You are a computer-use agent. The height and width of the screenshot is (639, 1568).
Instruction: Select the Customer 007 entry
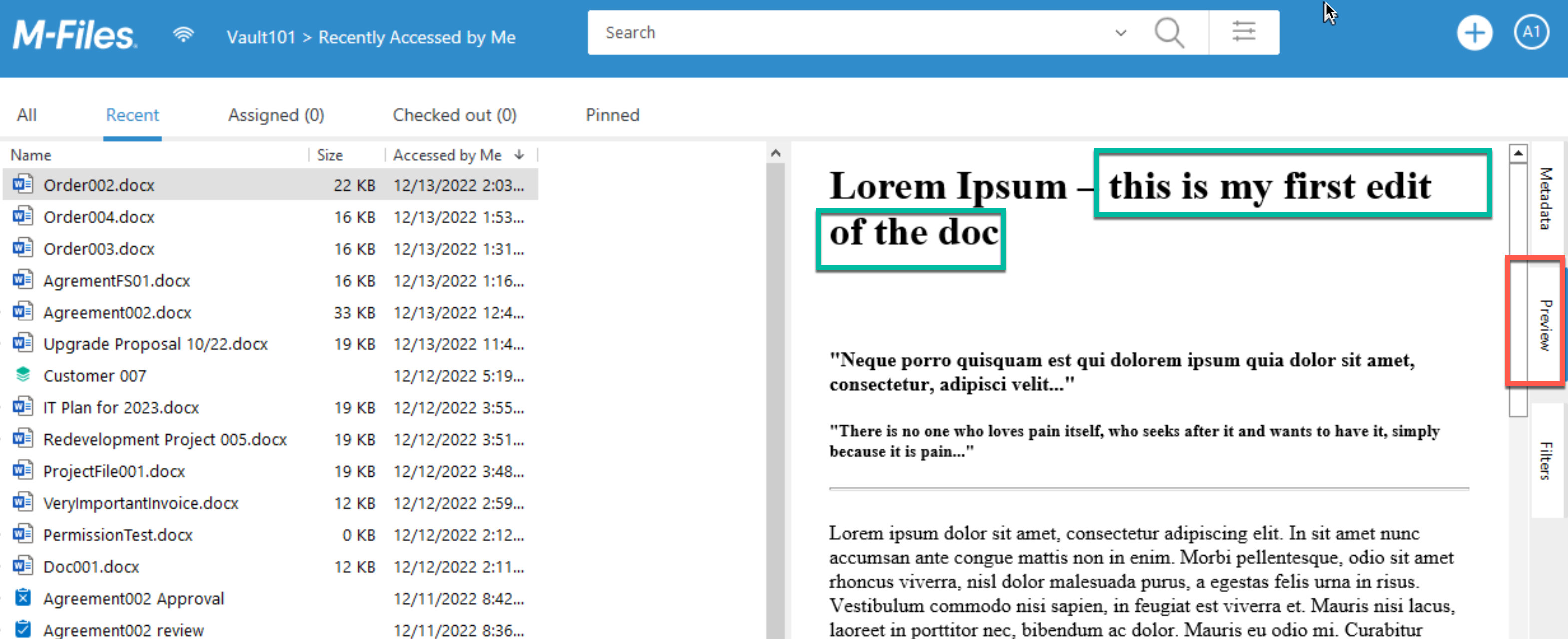(x=95, y=375)
